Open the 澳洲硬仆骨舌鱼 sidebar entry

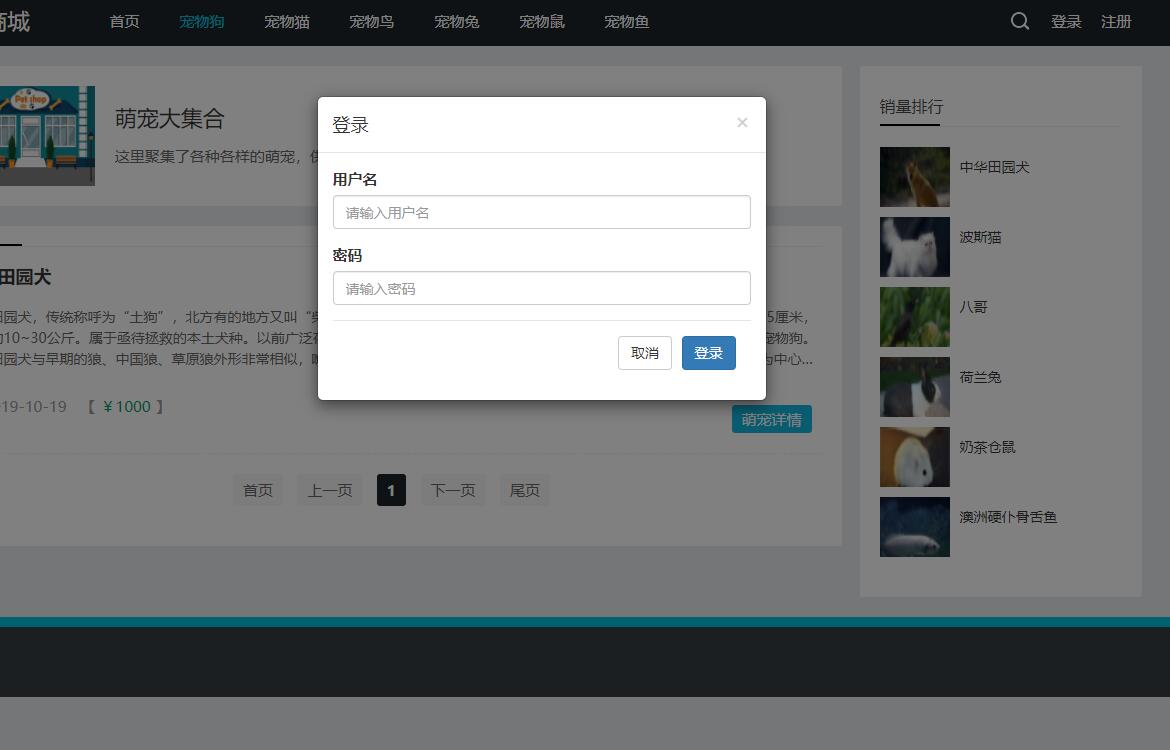pos(914,527)
